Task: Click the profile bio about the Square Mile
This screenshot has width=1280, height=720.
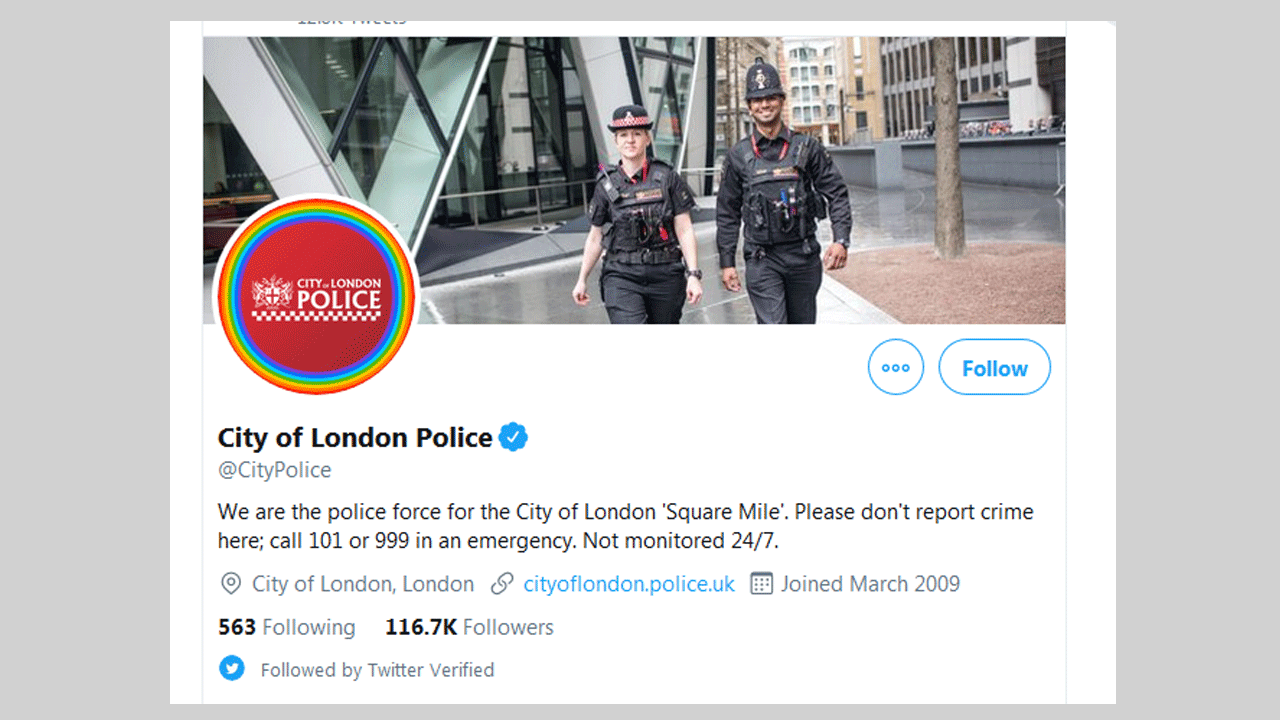Action: 625,526
